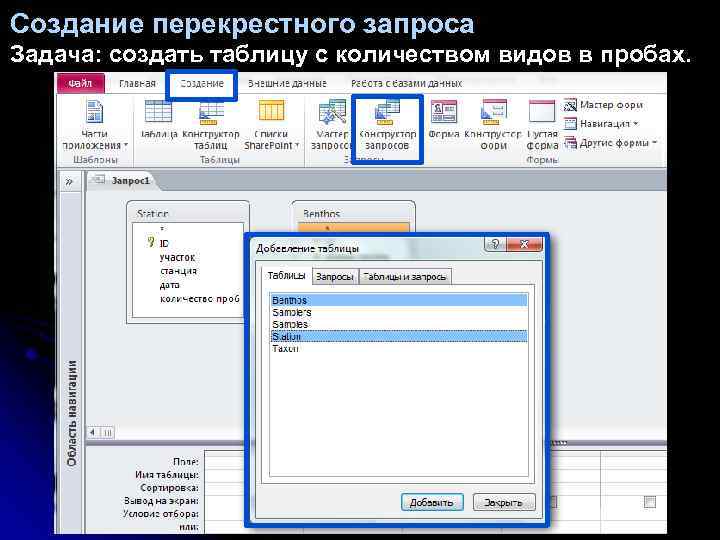Click the horizontal scrollbar left arrow
Screen dimensions: 720x540
point(93,432)
